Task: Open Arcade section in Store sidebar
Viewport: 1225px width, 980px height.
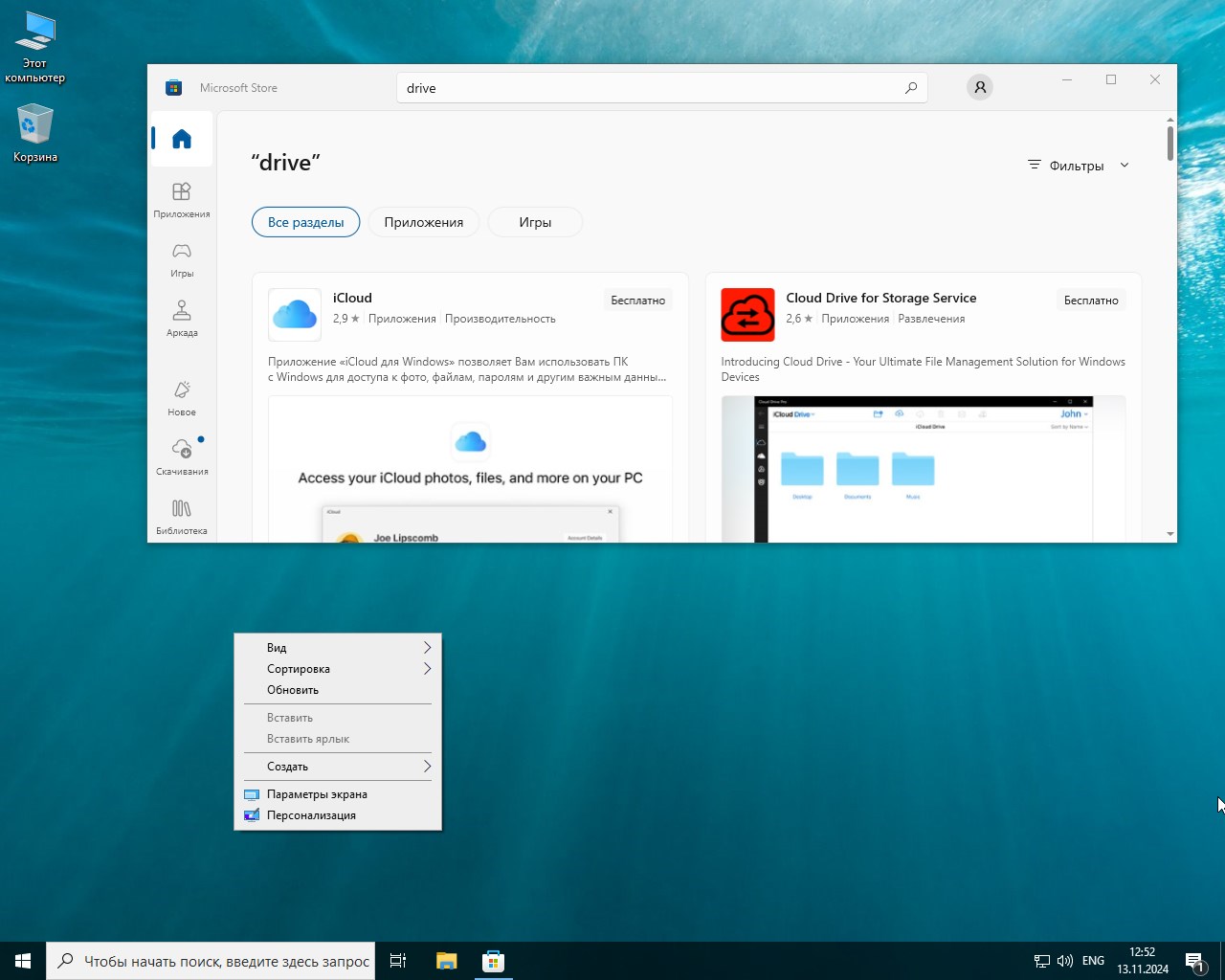Action: coord(182,319)
